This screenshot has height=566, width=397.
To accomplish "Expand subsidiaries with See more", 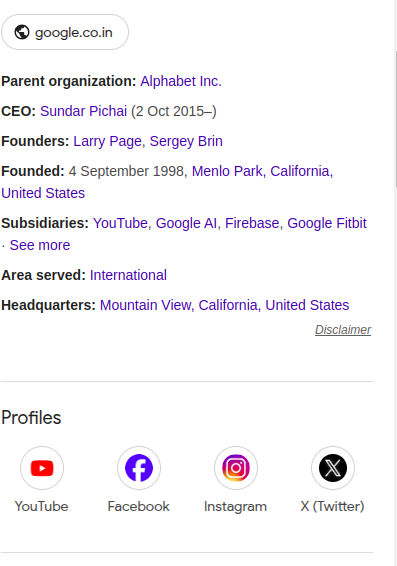I will [40, 245].
